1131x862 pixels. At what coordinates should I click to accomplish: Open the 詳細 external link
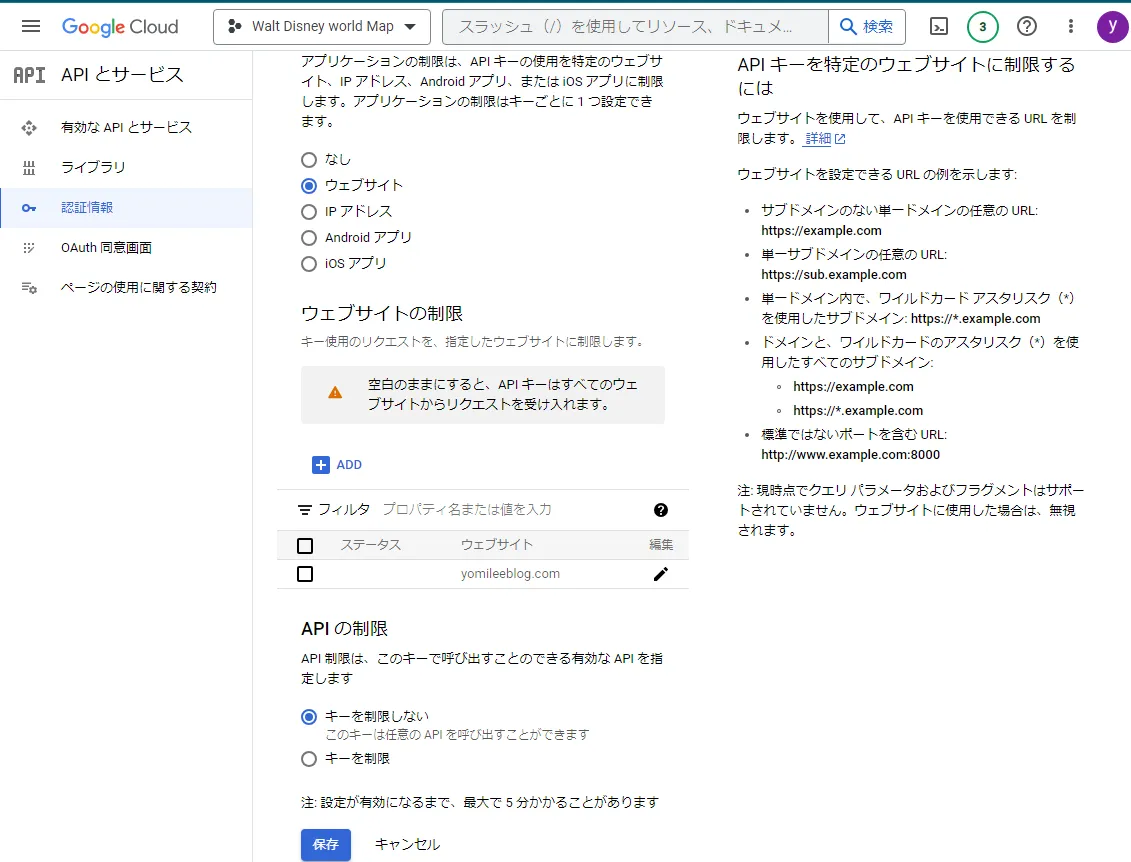coord(825,138)
